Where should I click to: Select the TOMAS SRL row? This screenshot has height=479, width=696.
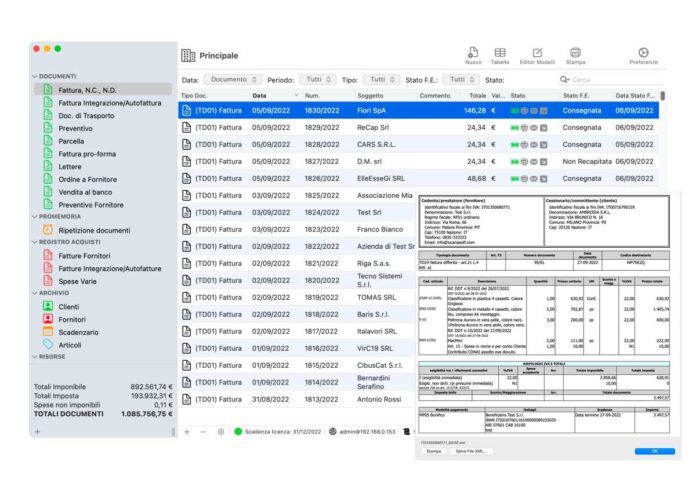297,297
